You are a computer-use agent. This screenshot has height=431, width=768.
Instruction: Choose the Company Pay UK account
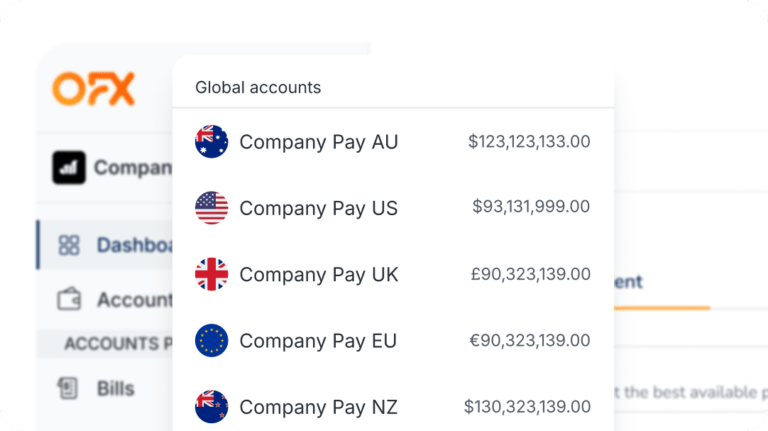point(319,274)
